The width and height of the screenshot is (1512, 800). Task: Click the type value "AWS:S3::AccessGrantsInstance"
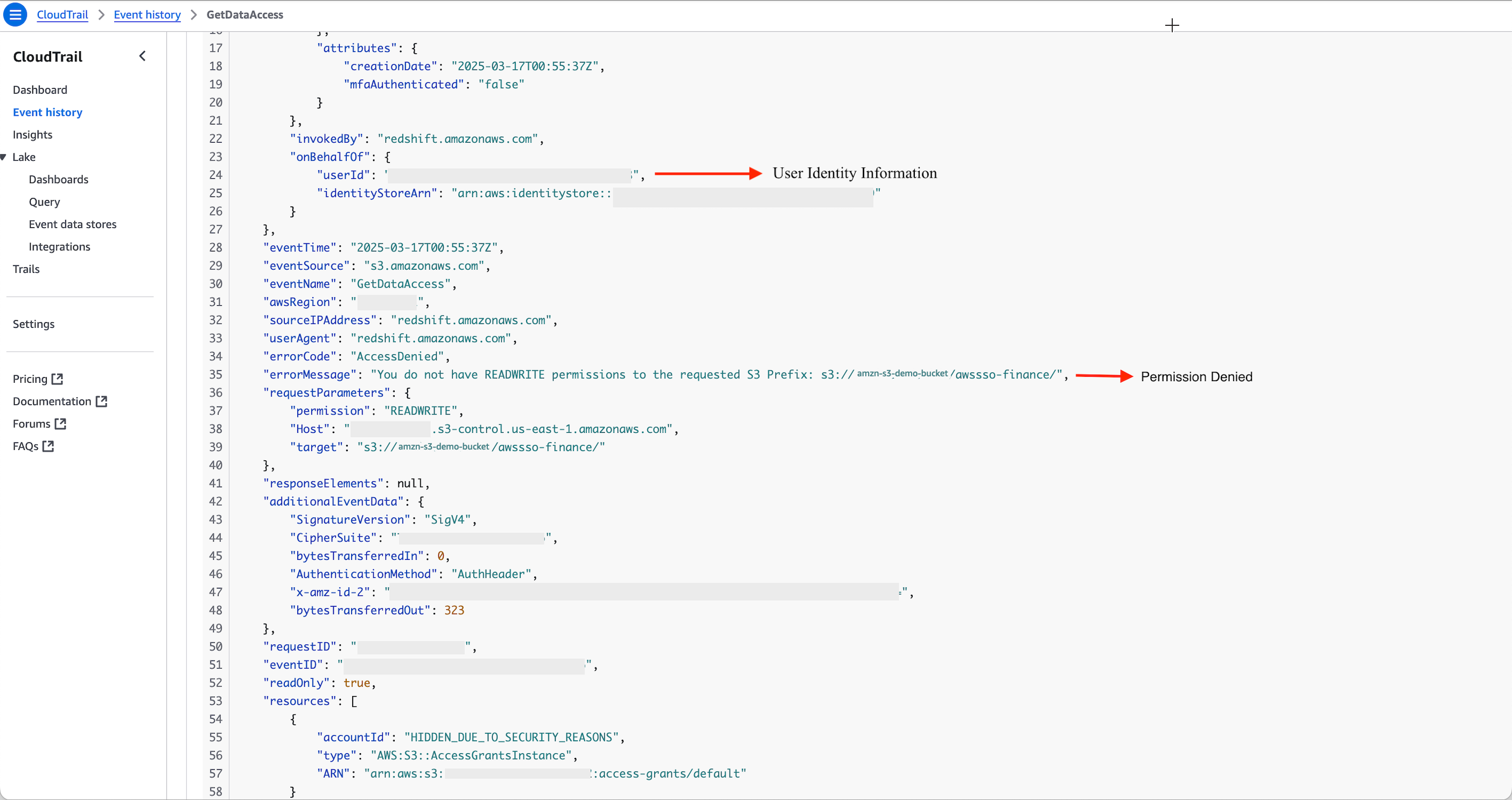tap(471, 755)
